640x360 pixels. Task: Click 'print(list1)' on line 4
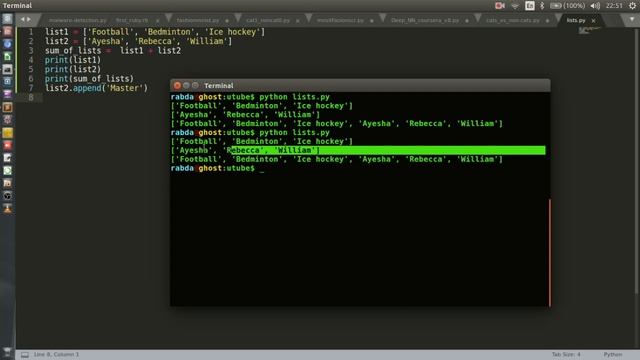click(x=73, y=60)
